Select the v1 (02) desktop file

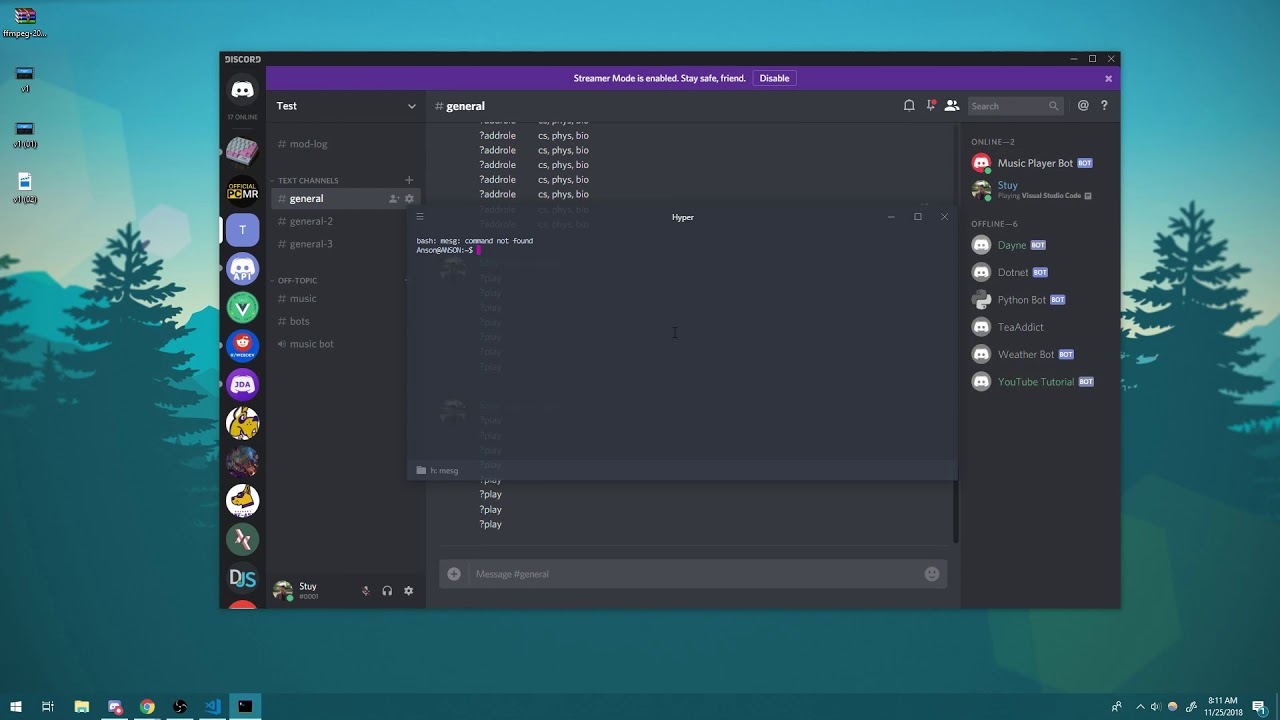point(25,188)
